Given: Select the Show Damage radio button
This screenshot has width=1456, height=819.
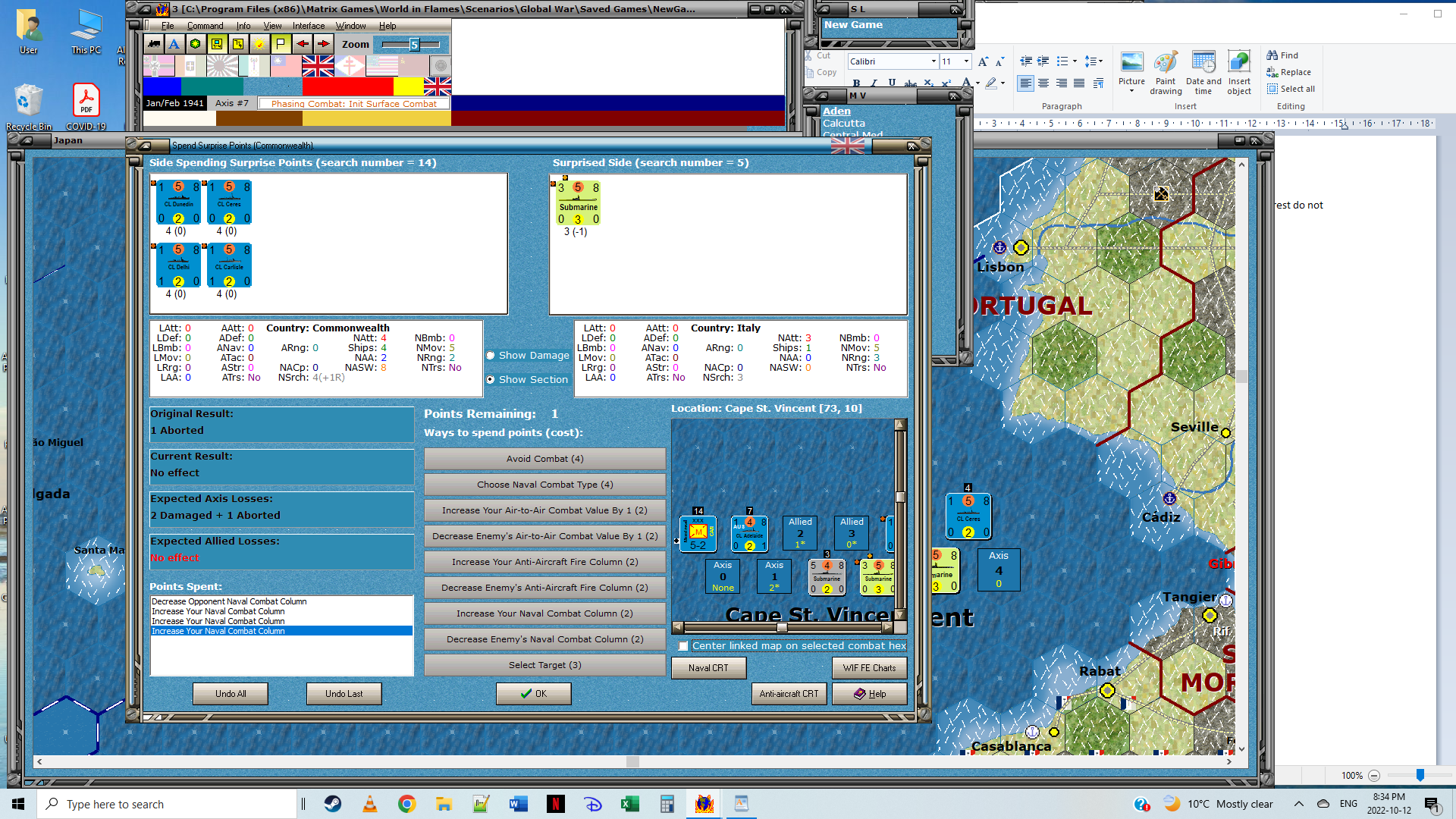Looking at the screenshot, I should coord(491,356).
